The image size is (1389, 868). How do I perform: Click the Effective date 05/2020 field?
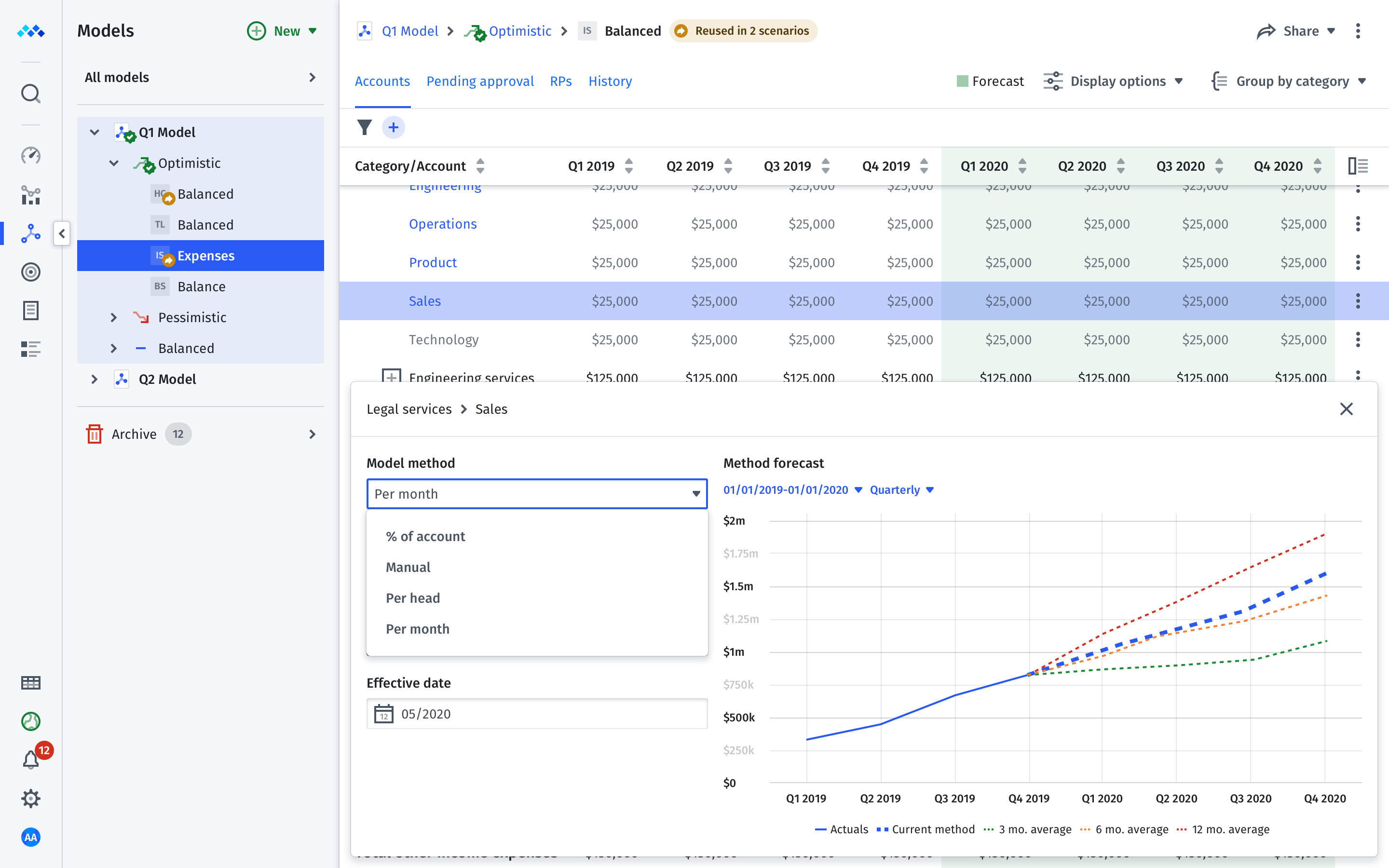point(536,714)
